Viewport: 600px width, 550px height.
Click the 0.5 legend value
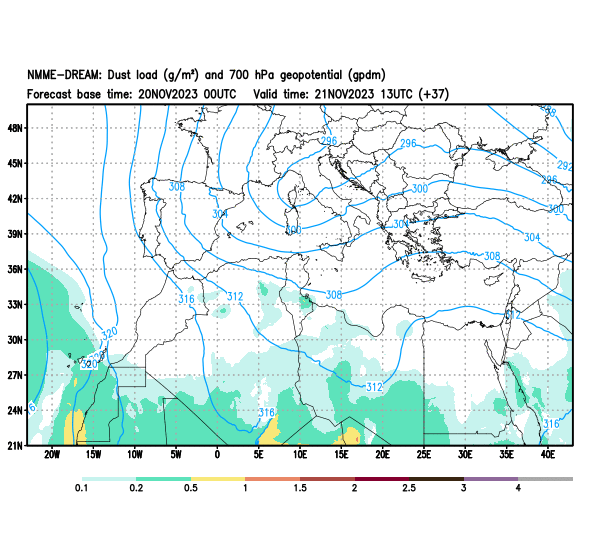(191, 488)
